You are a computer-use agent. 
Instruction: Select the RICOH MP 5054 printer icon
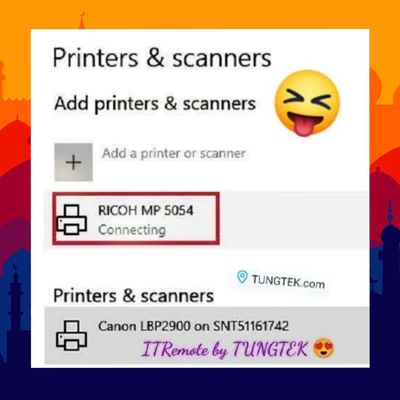[x=72, y=220]
